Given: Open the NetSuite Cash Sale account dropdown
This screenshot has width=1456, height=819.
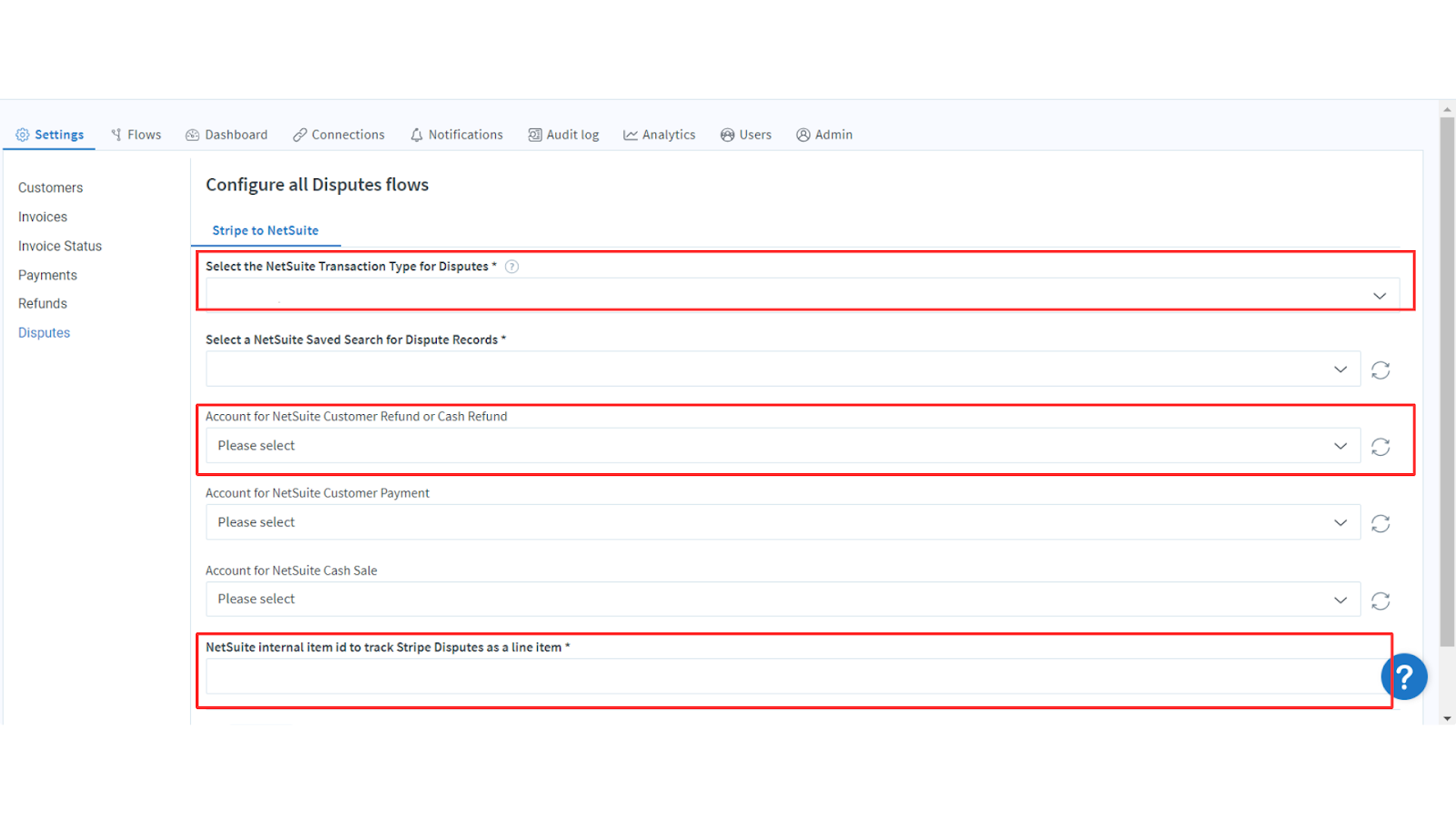Looking at the screenshot, I should coord(783,599).
